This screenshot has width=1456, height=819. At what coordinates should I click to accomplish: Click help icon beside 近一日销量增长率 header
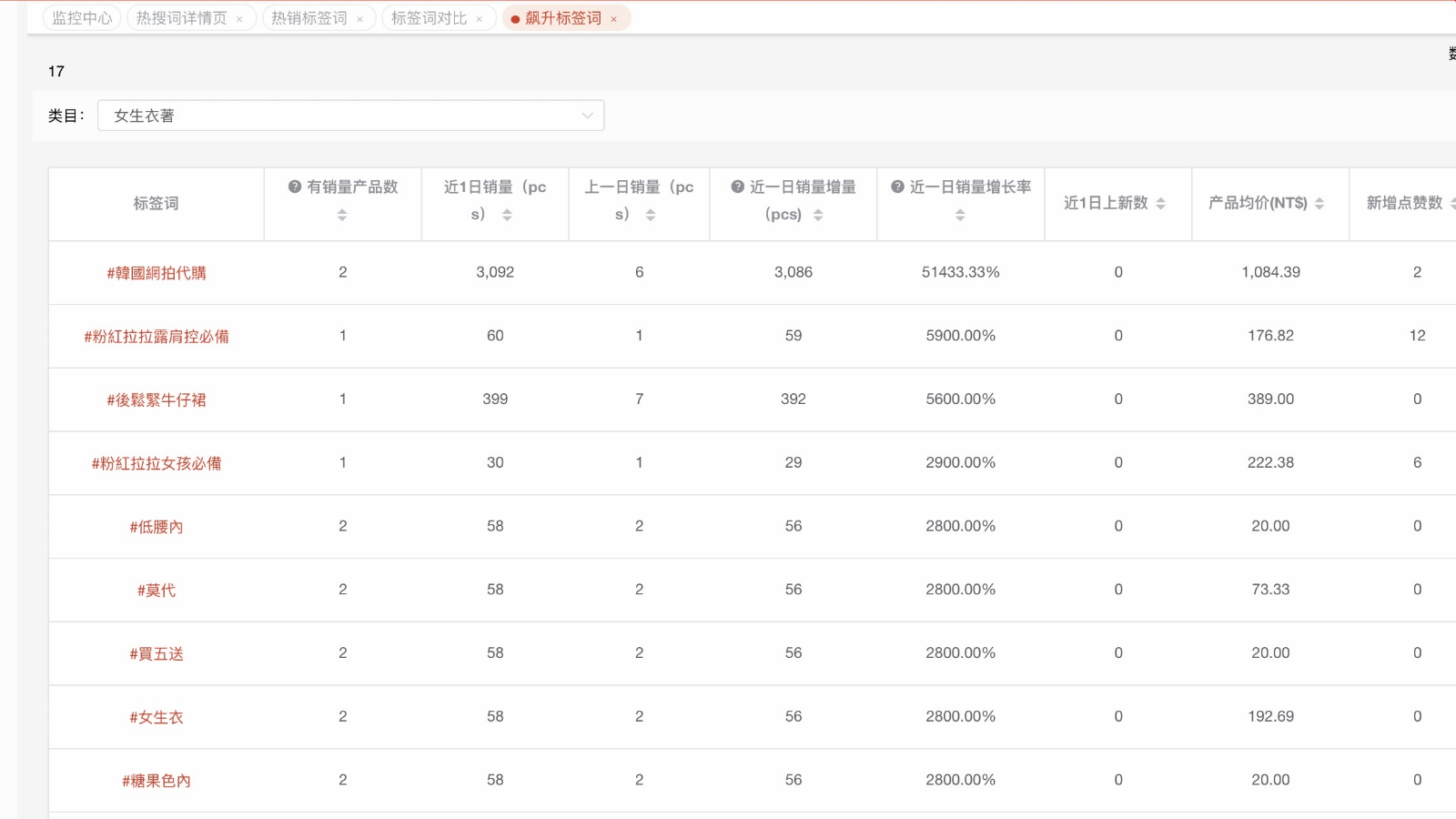pyautogui.click(x=897, y=187)
